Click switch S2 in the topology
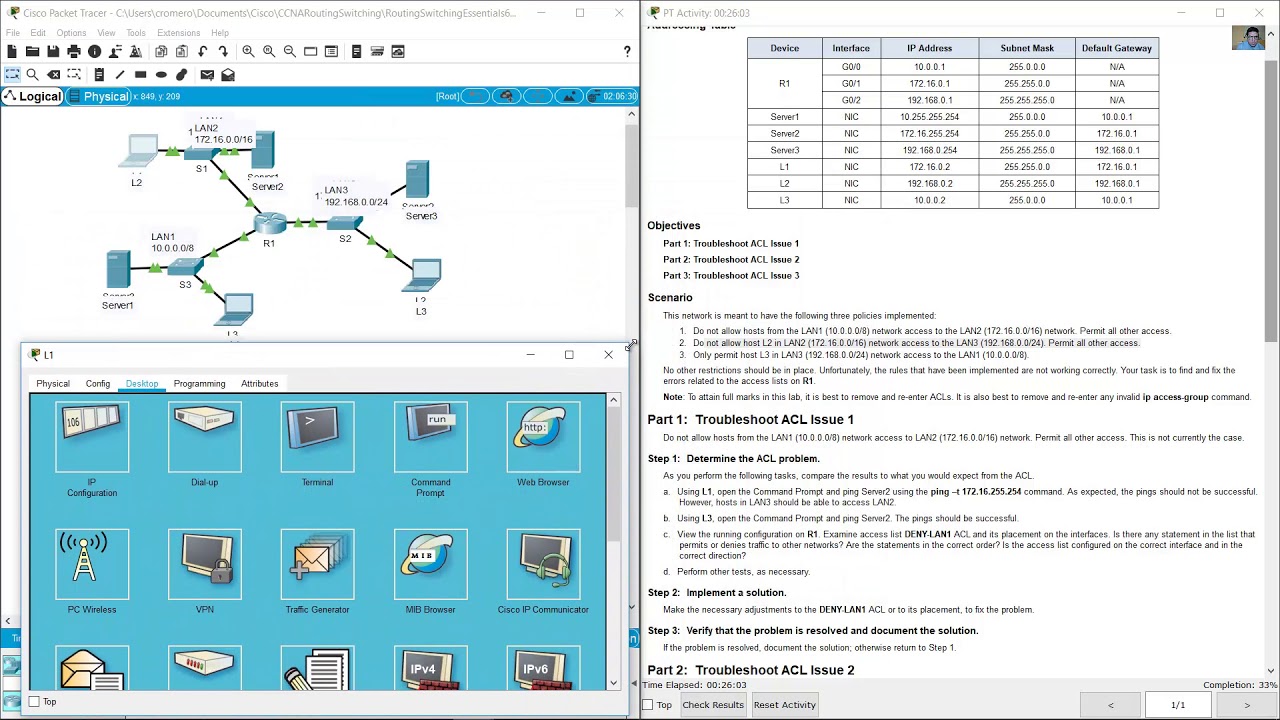Screen dimensions: 1280x720 click(x=345, y=222)
